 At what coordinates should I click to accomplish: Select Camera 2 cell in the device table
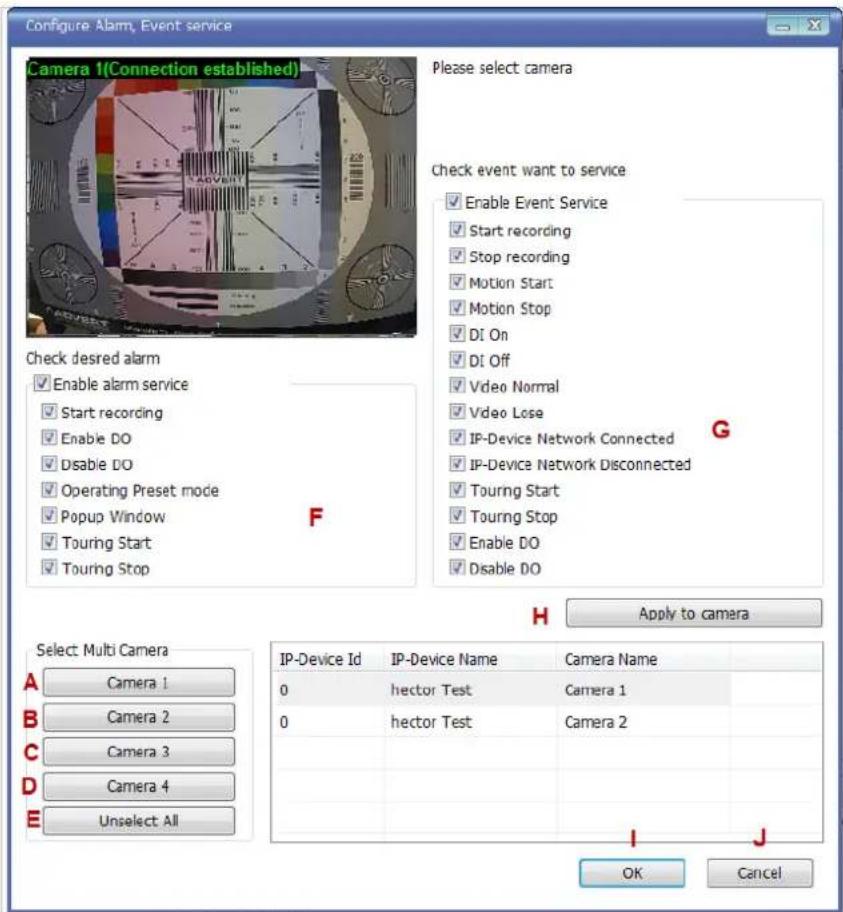[643, 722]
